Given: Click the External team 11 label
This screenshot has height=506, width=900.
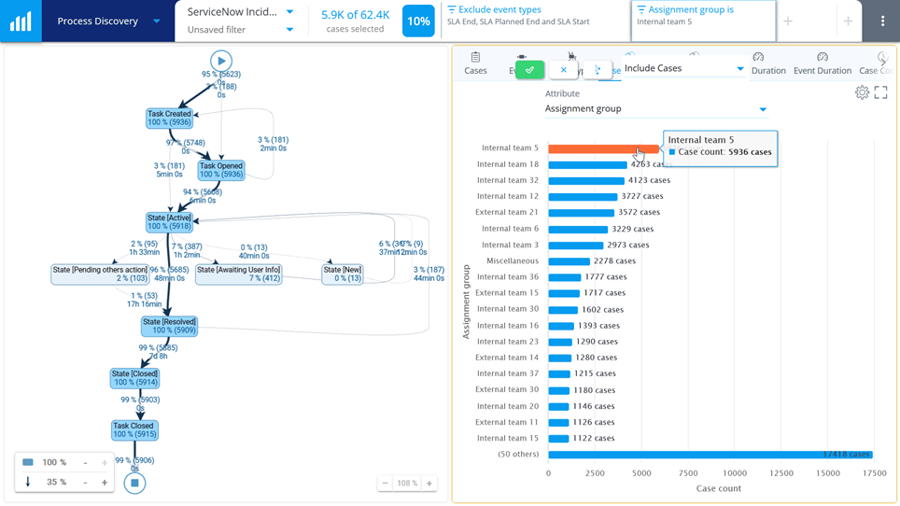Looking at the screenshot, I should 507,422.
